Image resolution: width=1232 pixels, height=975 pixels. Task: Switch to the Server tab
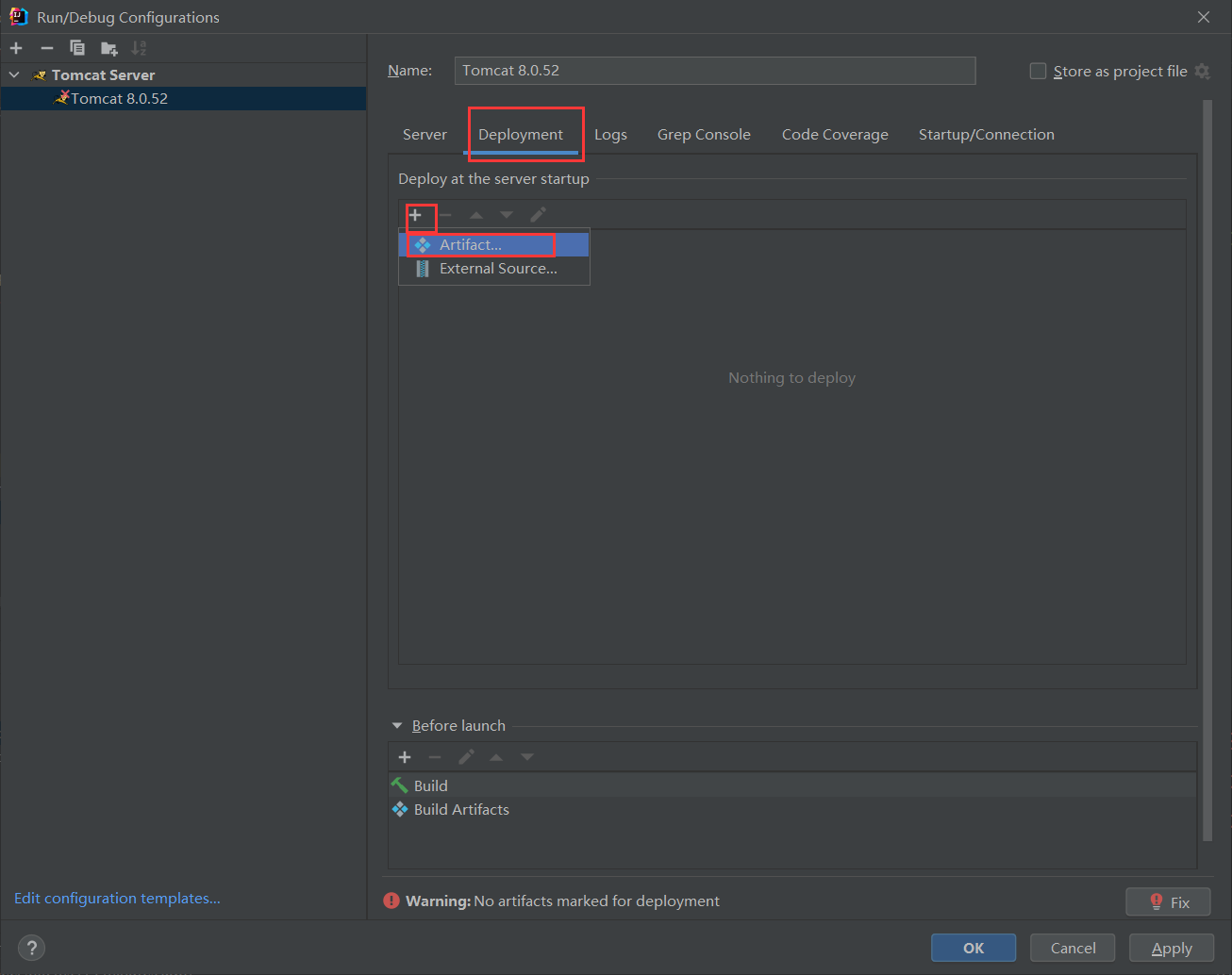pos(425,135)
